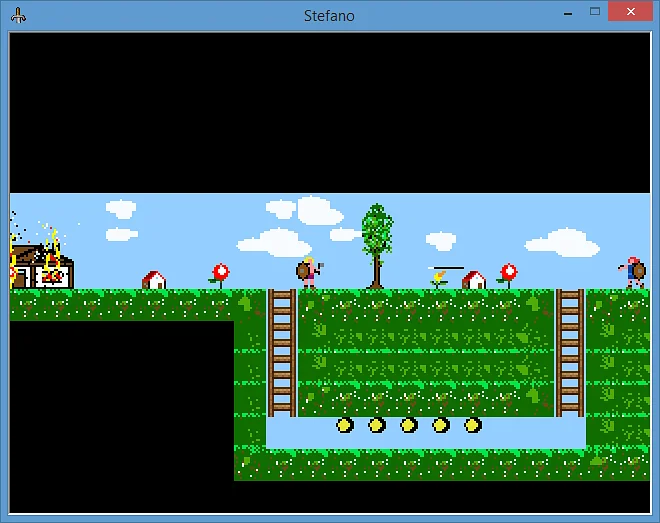
Task: Select the small red-roofed house beside the yellow plant
Action: pos(474,280)
